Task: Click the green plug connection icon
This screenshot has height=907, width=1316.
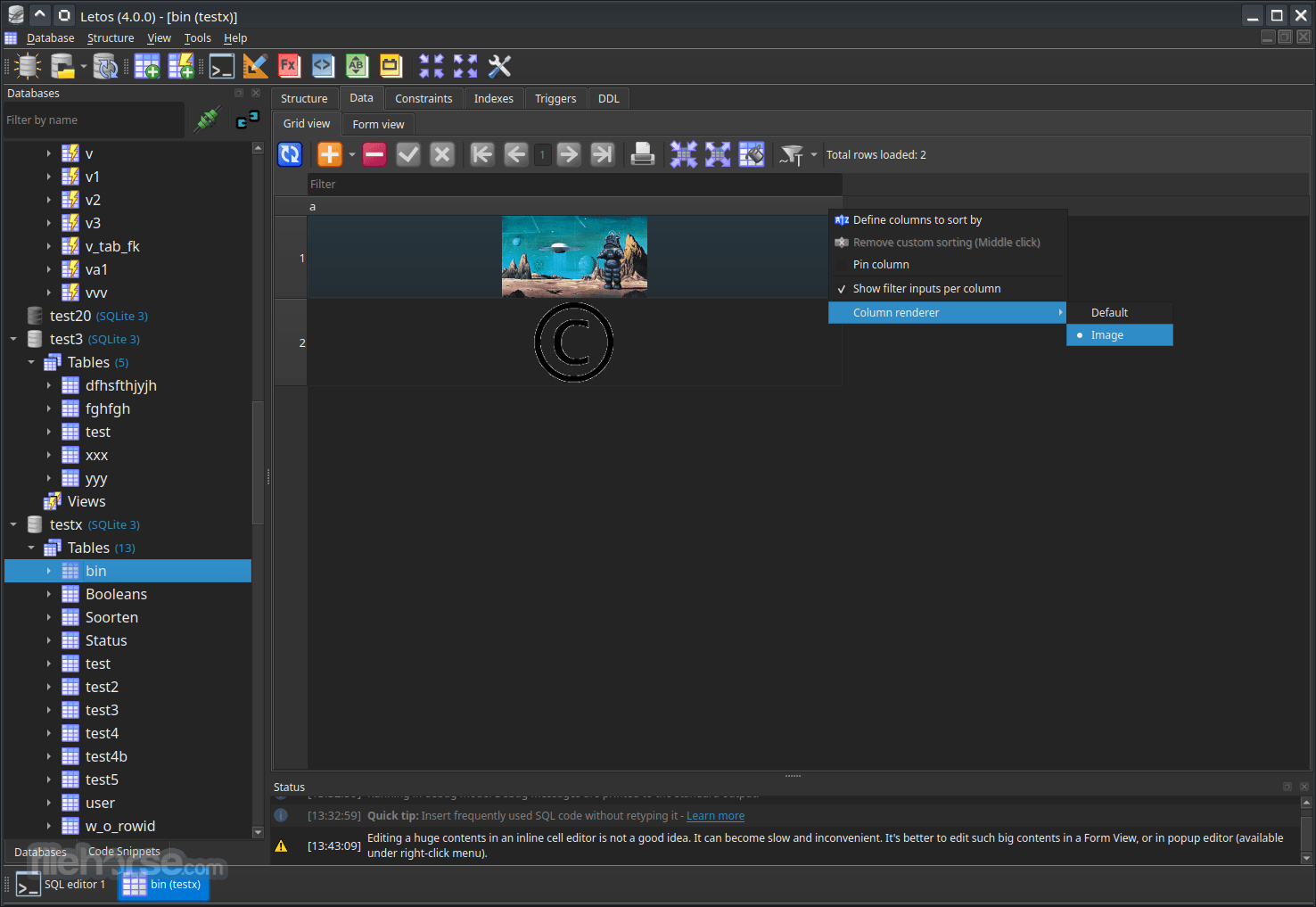Action: [208, 120]
